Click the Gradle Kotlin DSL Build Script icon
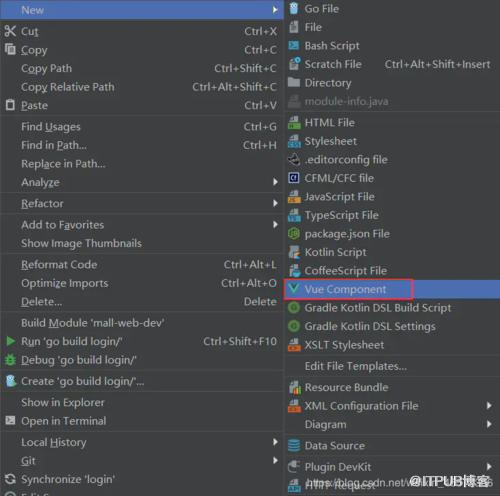 pos(294,308)
